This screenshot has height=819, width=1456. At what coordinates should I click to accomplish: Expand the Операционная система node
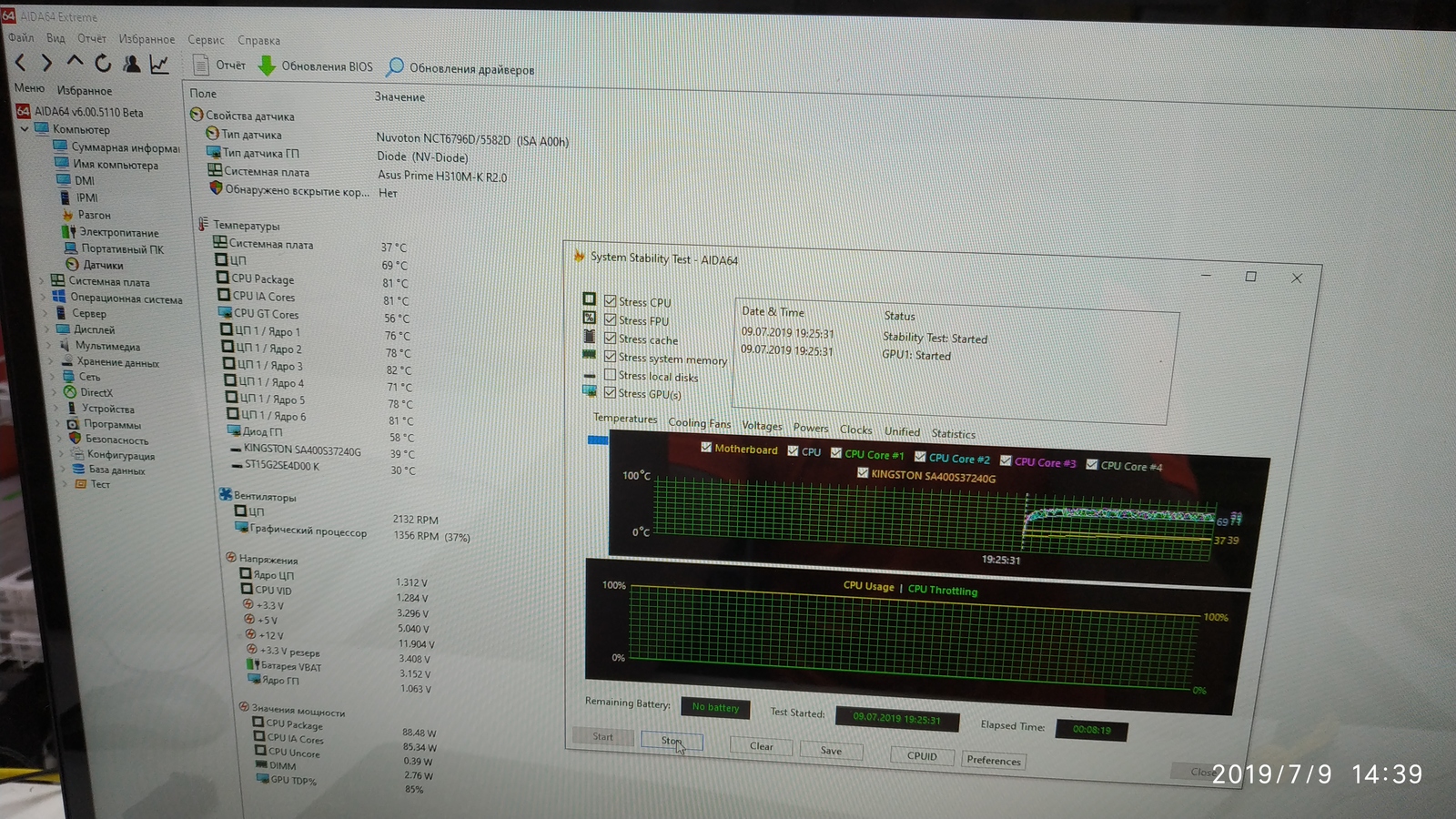(x=44, y=297)
